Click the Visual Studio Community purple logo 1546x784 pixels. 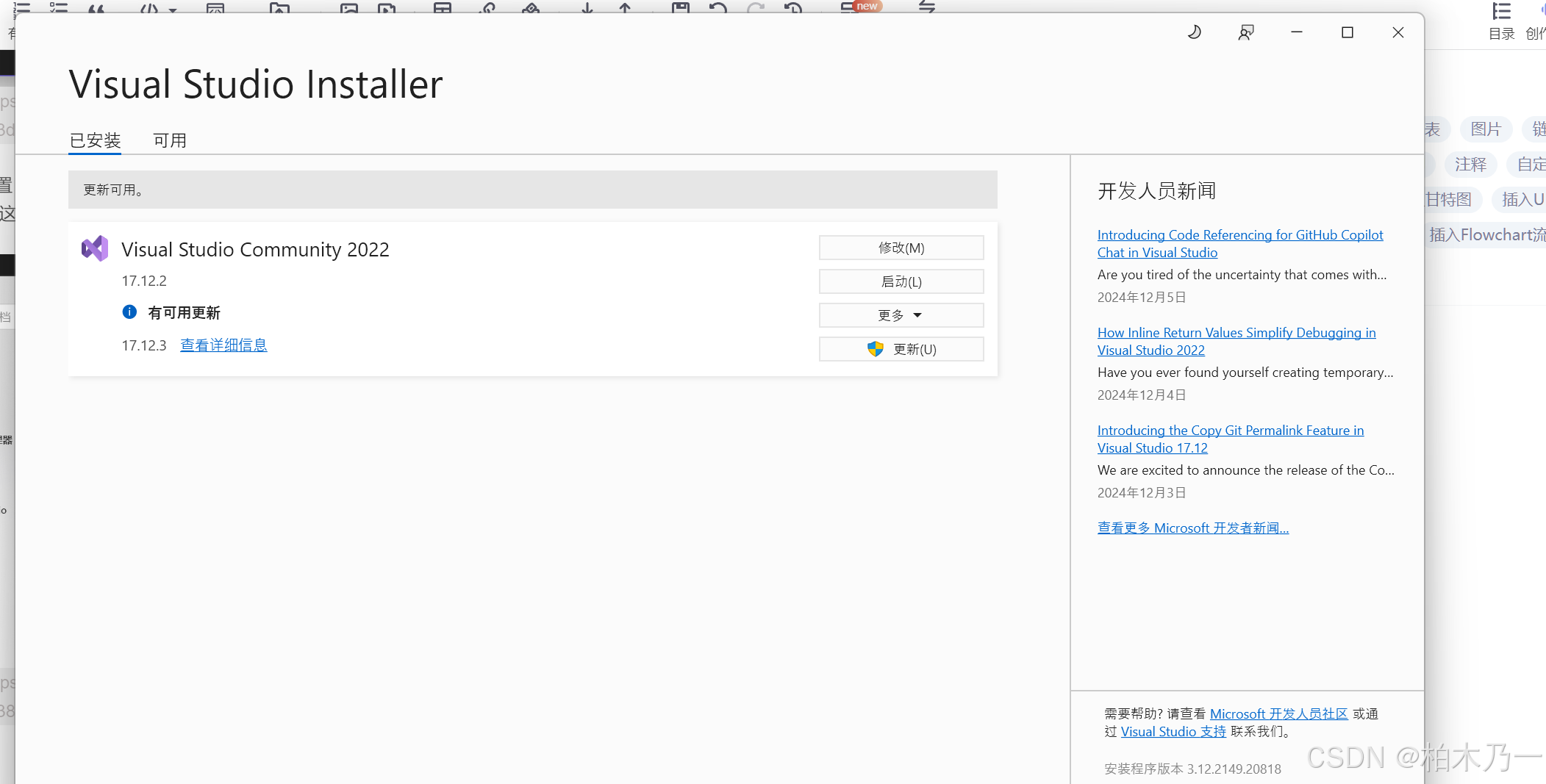click(x=95, y=249)
